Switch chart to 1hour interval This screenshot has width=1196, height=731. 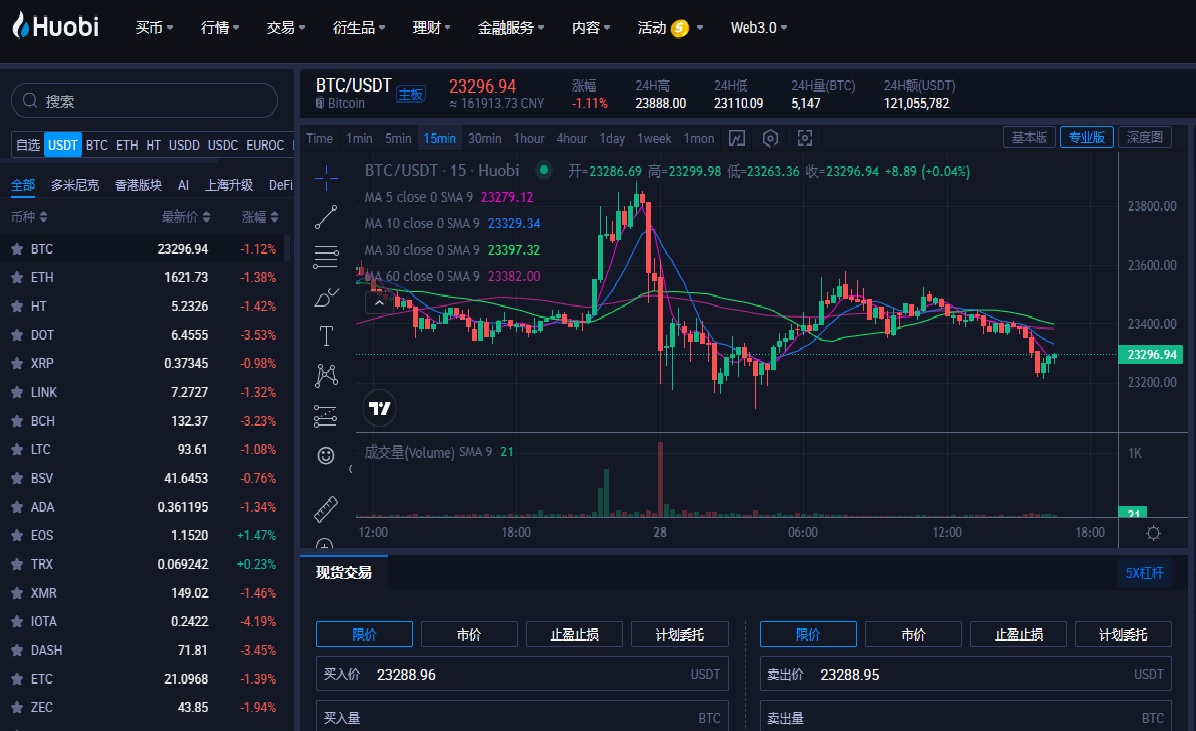[528, 138]
